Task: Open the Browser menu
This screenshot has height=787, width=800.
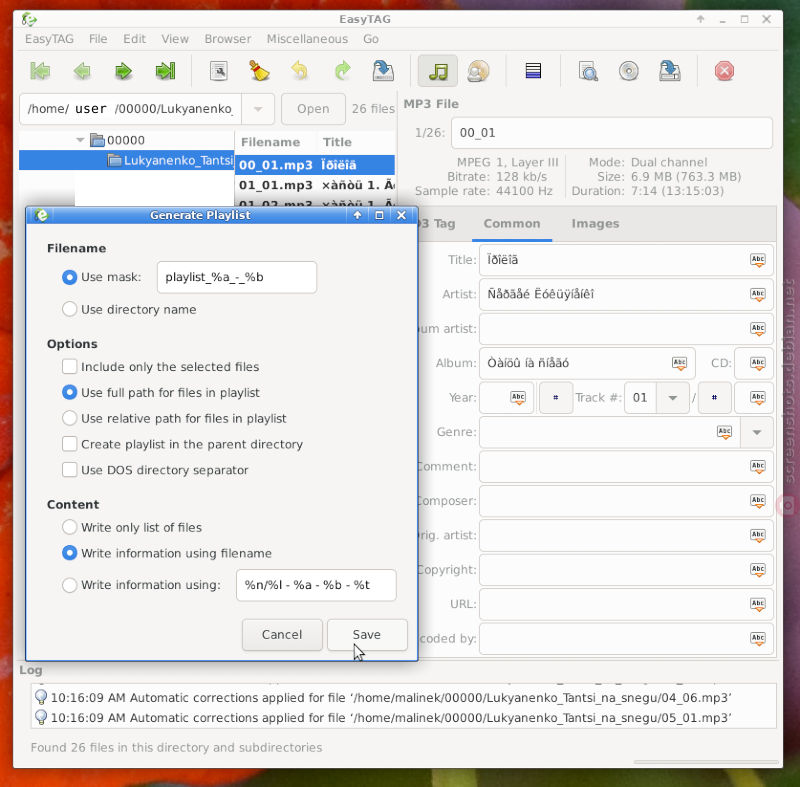Action: click(x=228, y=39)
